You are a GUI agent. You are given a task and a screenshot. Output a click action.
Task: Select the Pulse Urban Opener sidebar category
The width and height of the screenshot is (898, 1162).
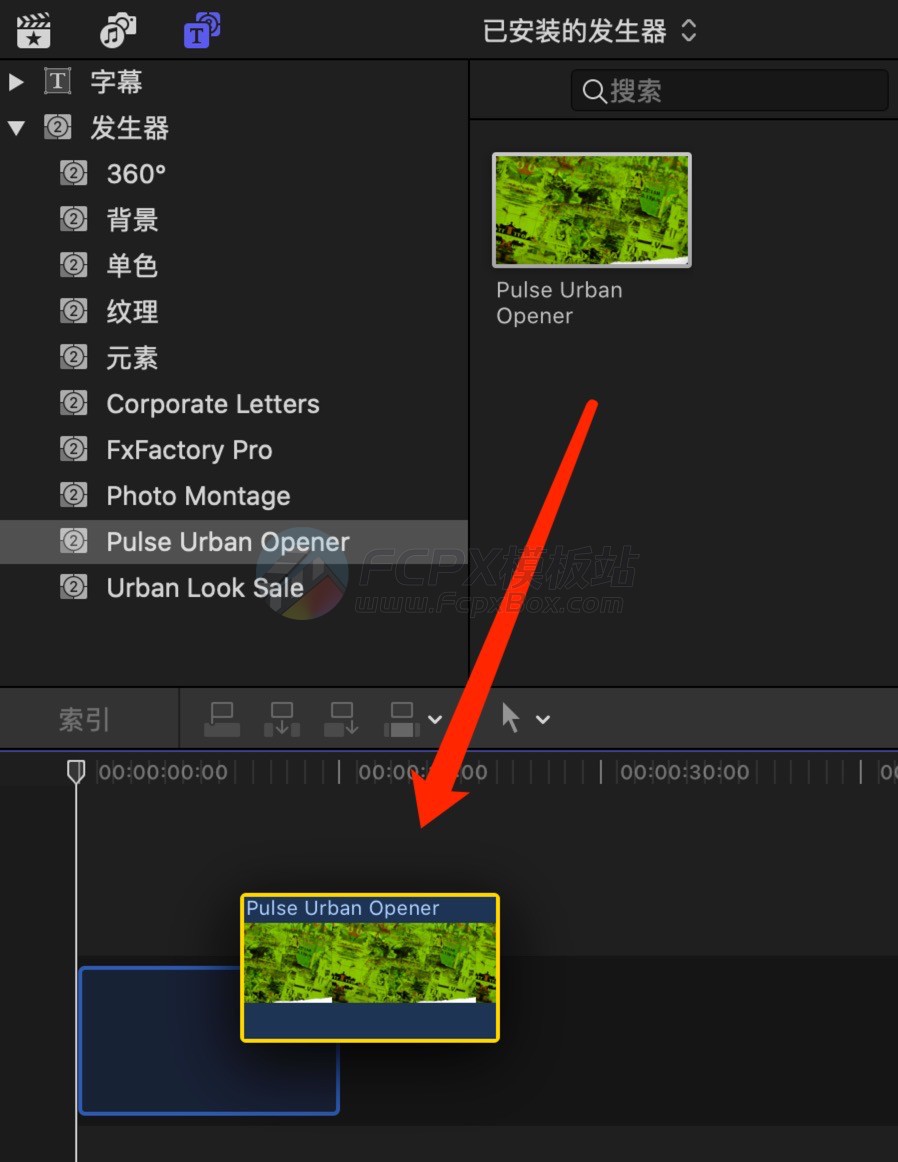(x=233, y=542)
